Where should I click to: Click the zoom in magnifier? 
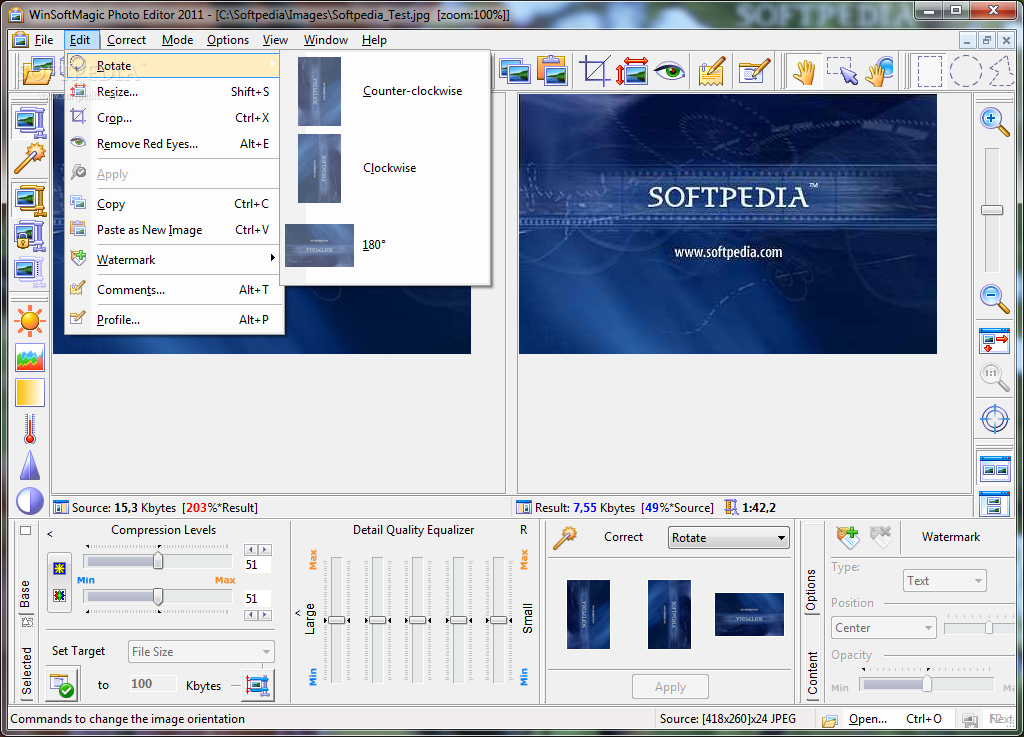click(x=994, y=121)
